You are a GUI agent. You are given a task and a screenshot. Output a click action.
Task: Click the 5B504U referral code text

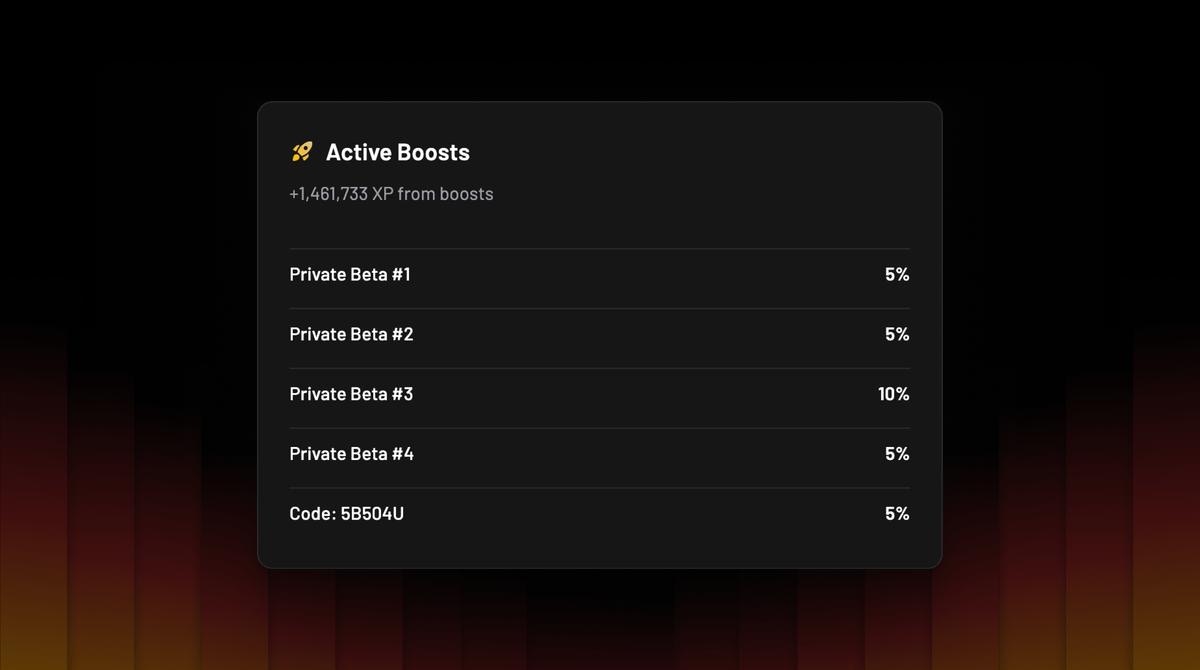pyautogui.click(x=373, y=513)
